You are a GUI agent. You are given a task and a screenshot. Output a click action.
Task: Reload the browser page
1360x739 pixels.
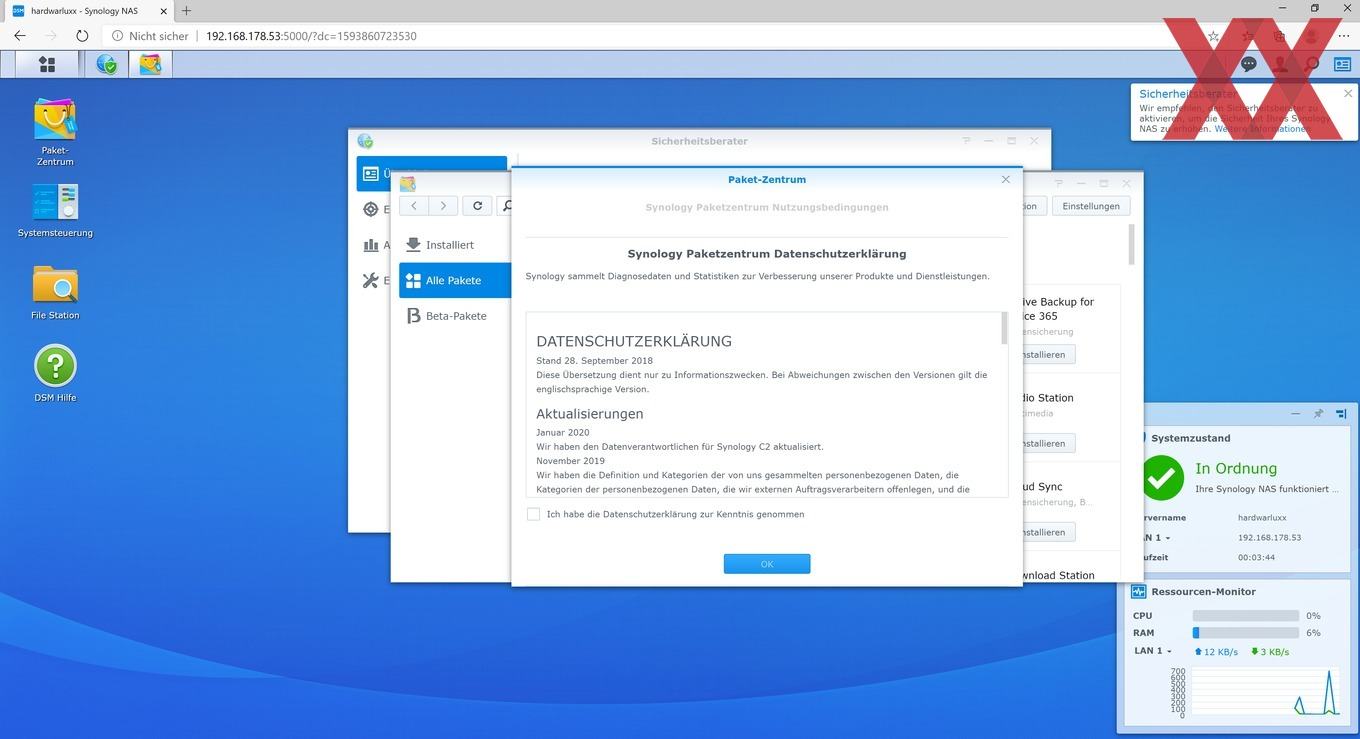click(82, 35)
